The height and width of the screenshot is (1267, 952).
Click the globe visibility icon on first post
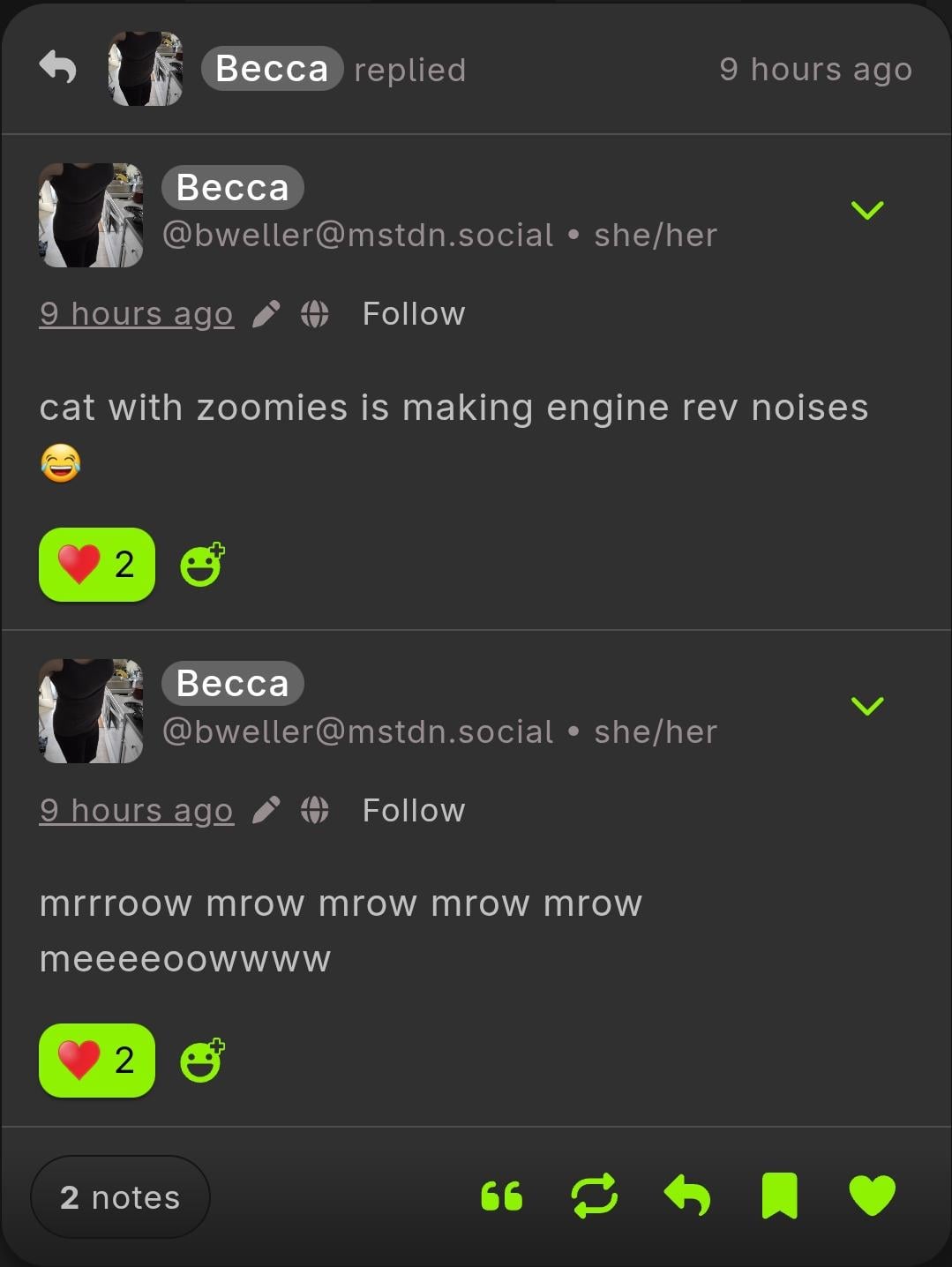pos(315,314)
